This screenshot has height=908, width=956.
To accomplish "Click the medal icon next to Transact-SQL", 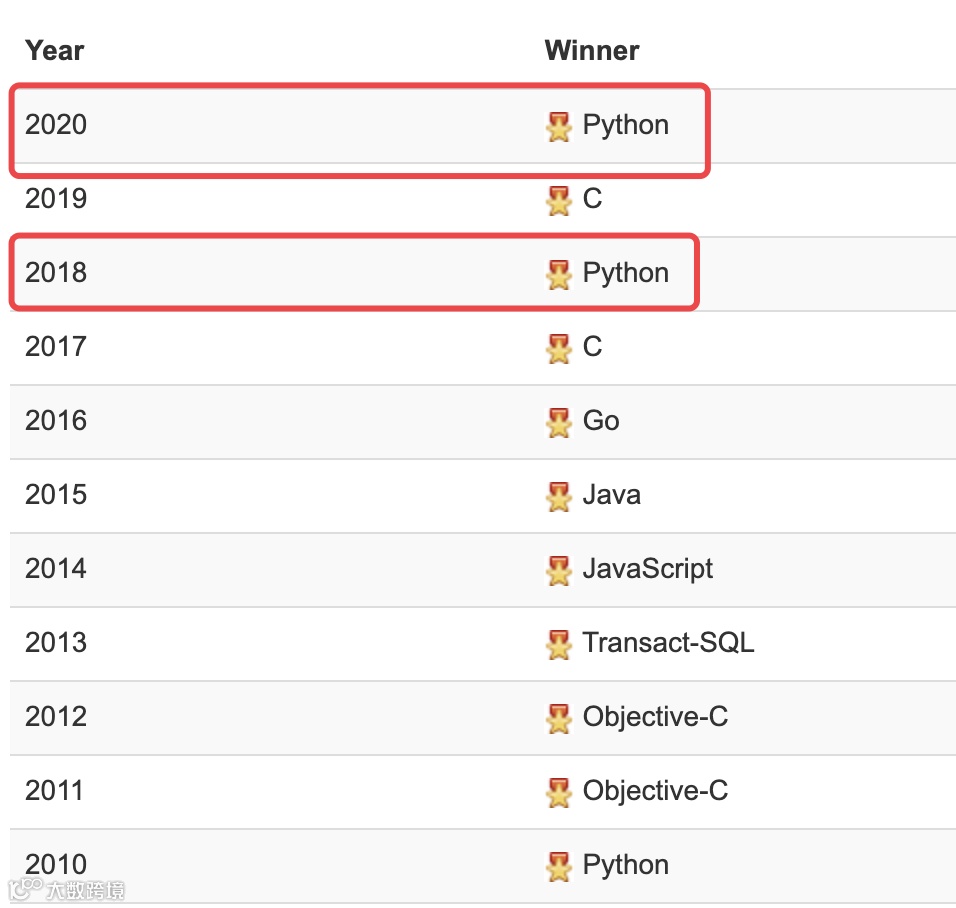I will coord(559,644).
